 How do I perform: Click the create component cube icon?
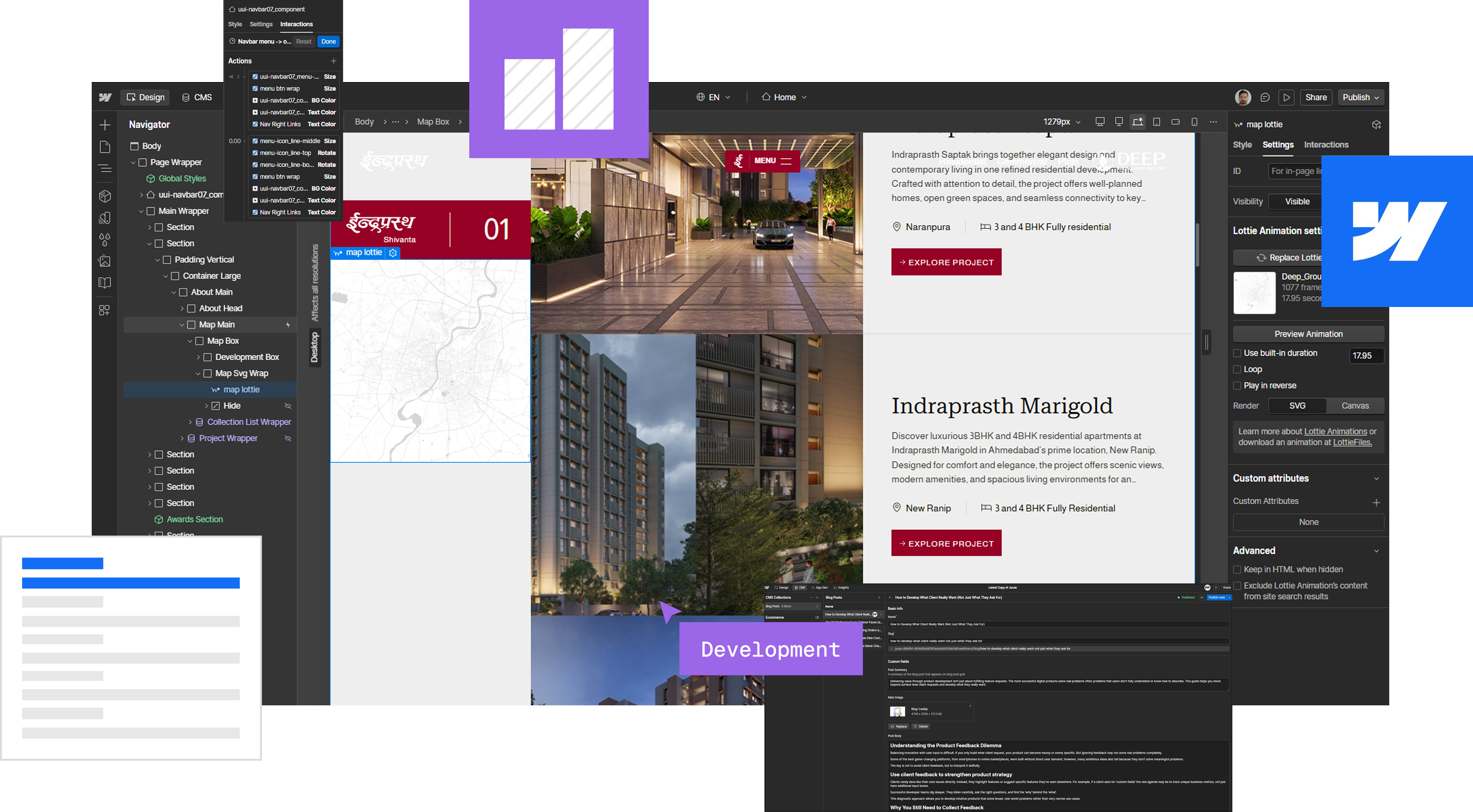(x=1376, y=125)
